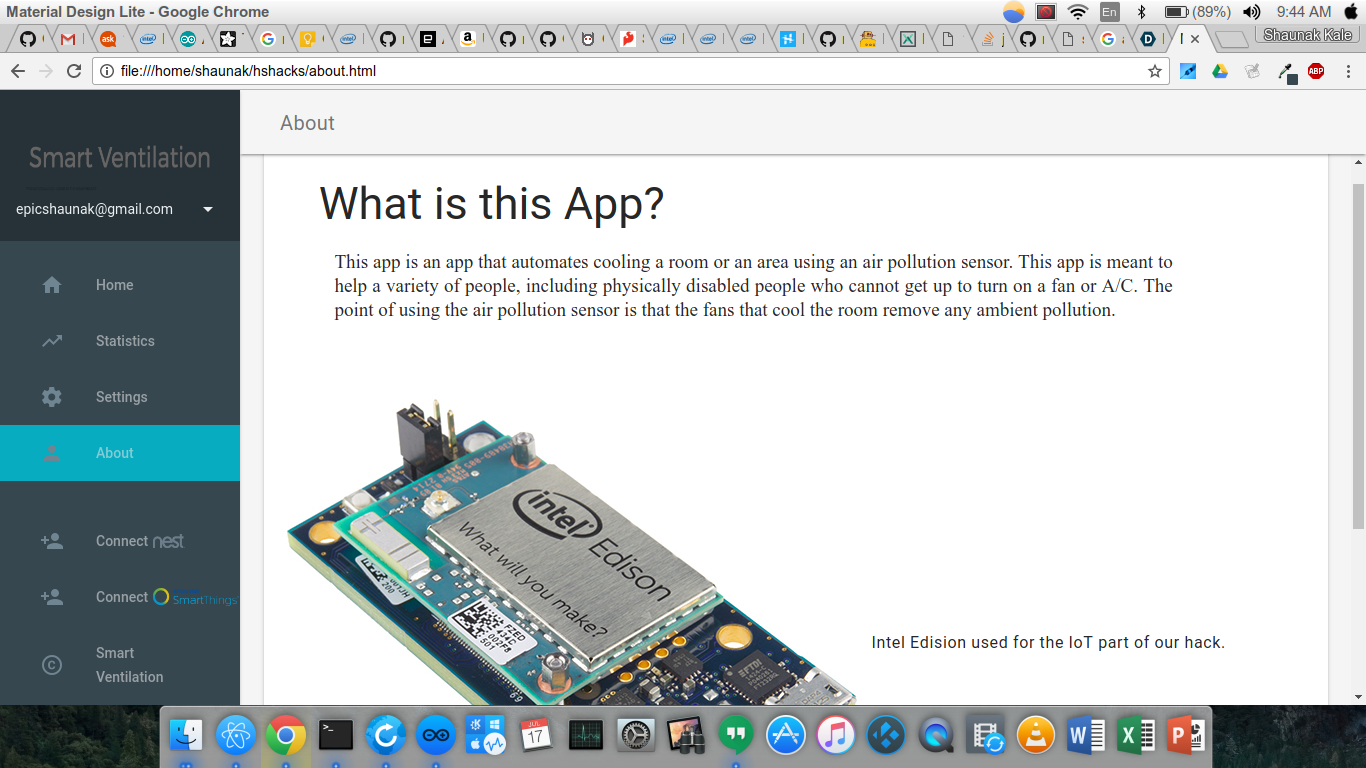The width and height of the screenshot is (1366, 768).
Task: Click the Chrome forward arrow
Action: tap(46, 71)
